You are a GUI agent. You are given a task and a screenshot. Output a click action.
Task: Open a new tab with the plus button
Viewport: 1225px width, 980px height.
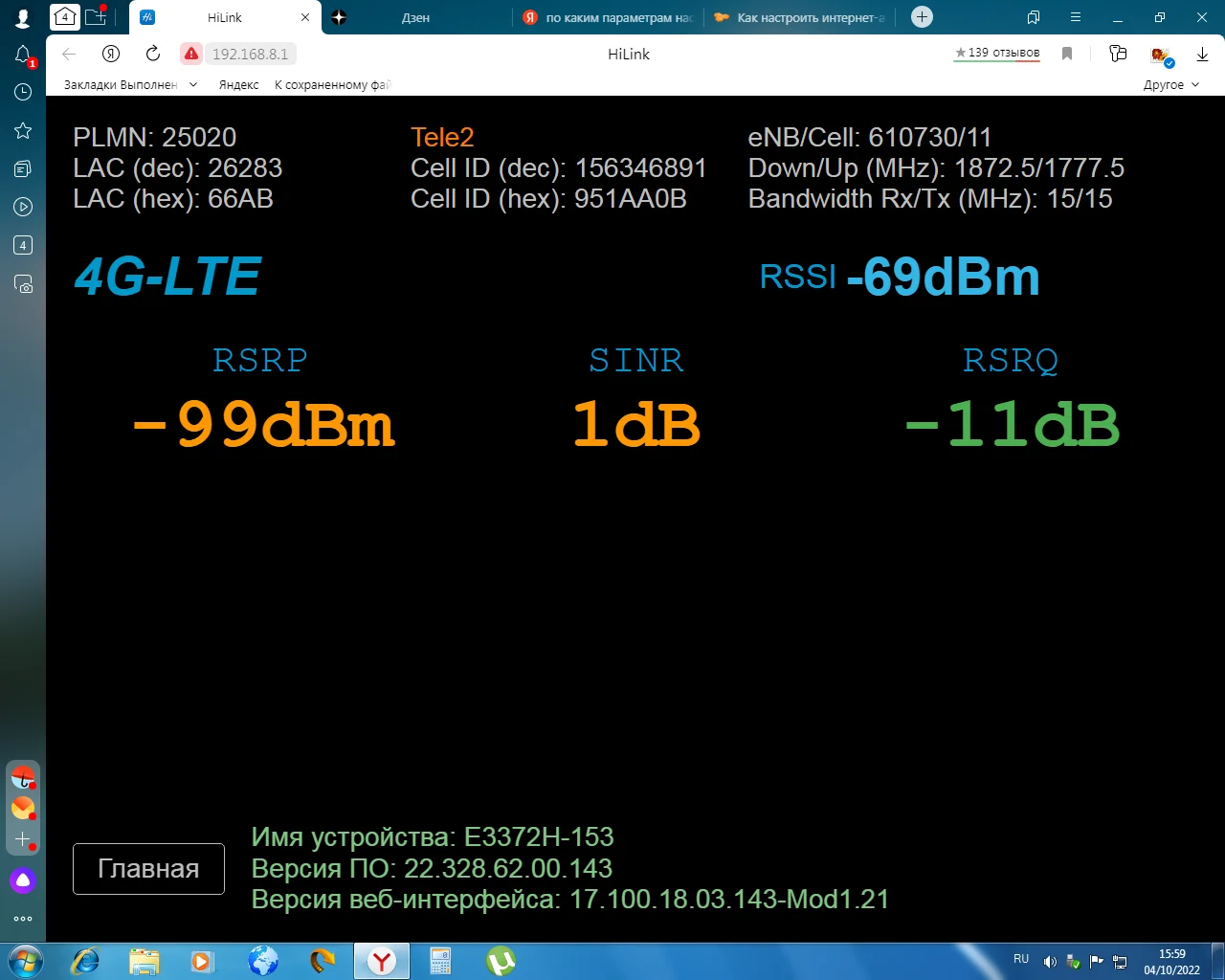[922, 16]
